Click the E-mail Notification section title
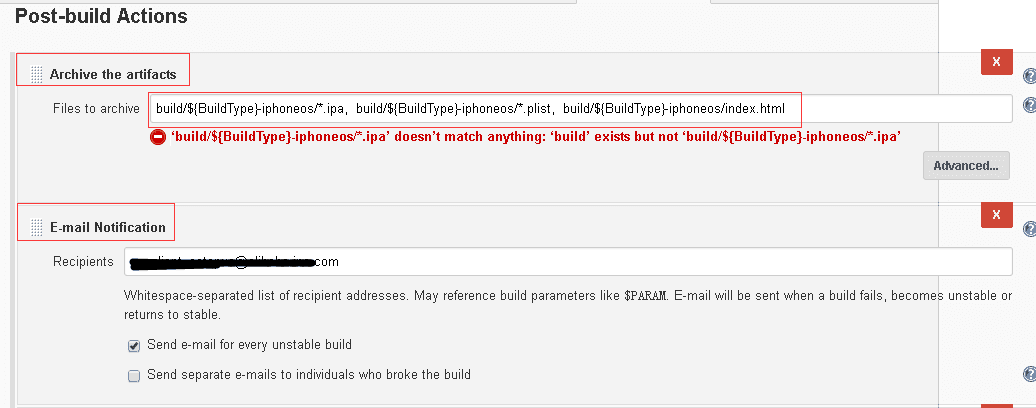Viewport: 1036px width, 408px height. coord(108,227)
